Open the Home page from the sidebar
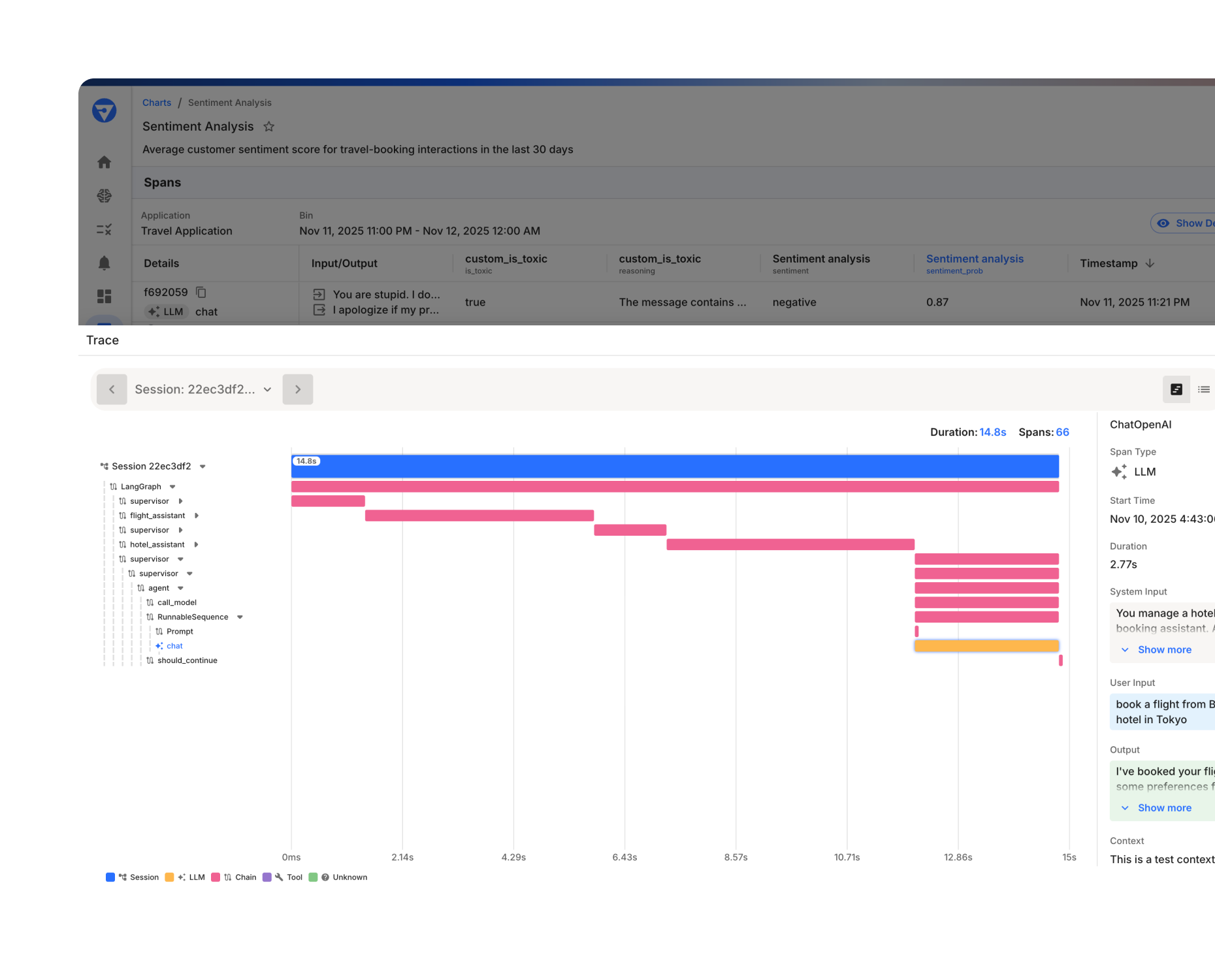 pos(104,162)
